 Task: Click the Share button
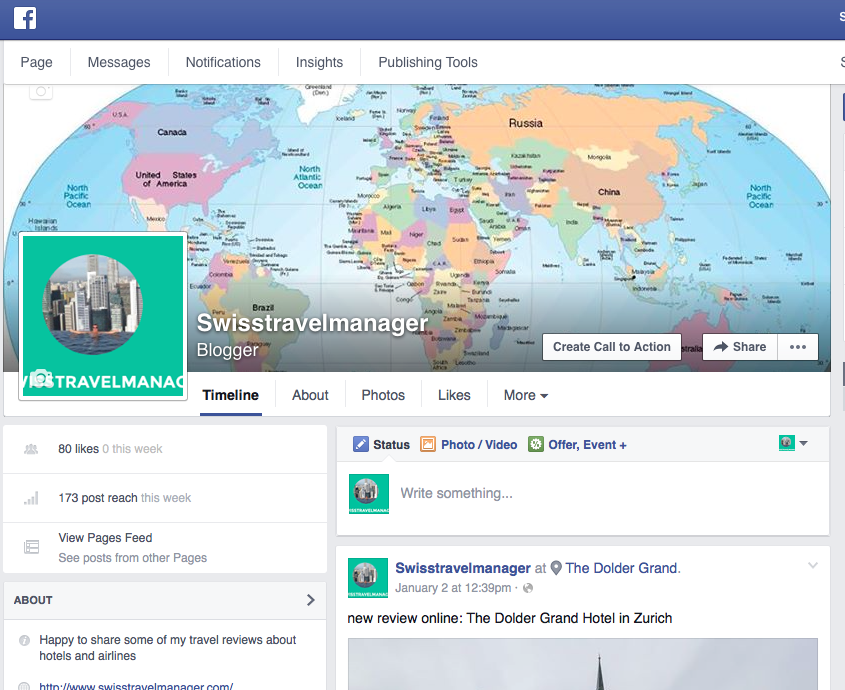[x=740, y=347]
